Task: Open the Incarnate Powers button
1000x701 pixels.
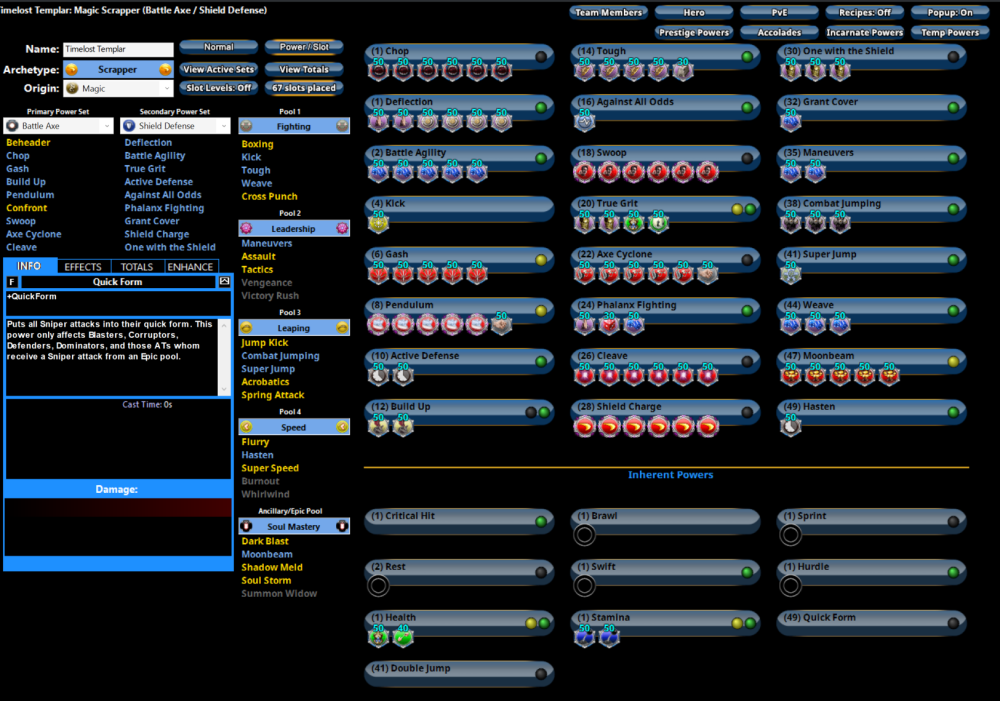Action: pos(864,32)
